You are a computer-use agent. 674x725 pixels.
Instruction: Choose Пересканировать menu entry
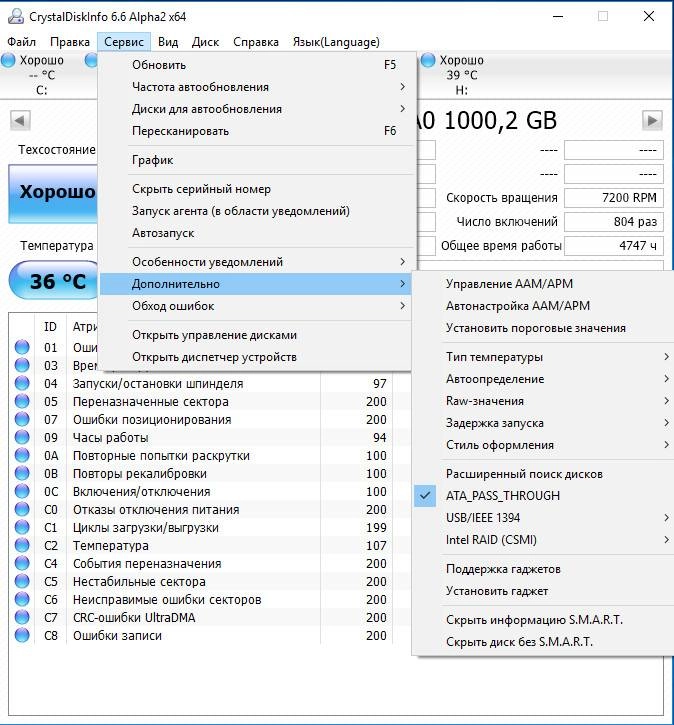pyautogui.click(x=256, y=131)
